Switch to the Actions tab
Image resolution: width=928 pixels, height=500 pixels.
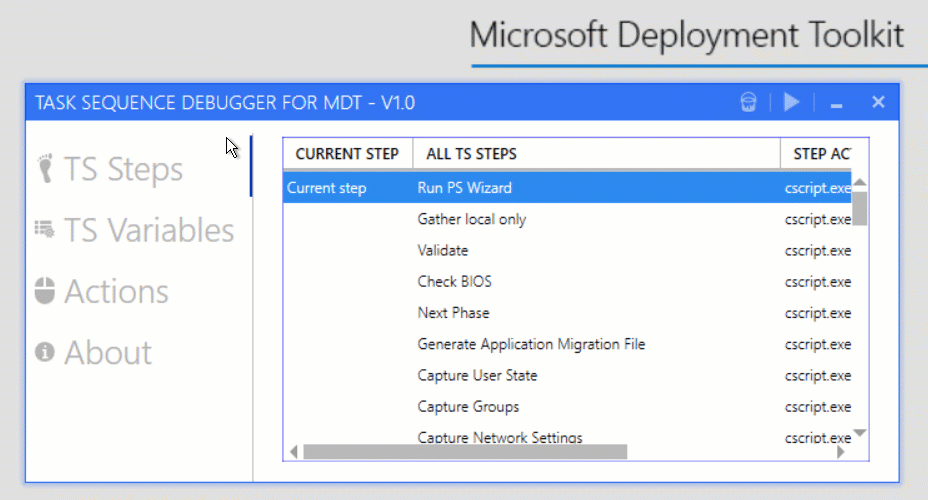pos(116,291)
